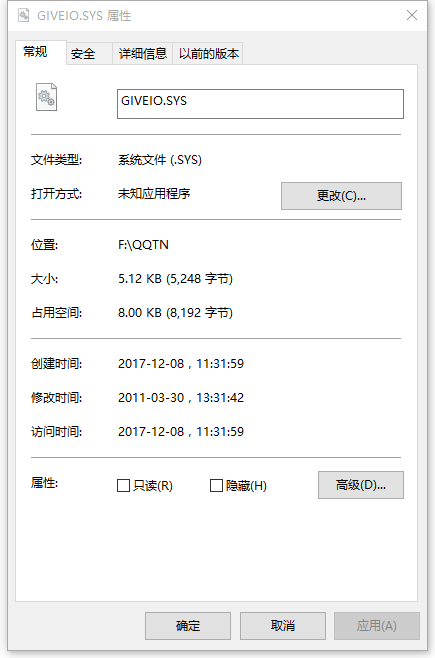Click the 系统文件 (.SYS) file type text

pyautogui.click(x=160, y=159)
